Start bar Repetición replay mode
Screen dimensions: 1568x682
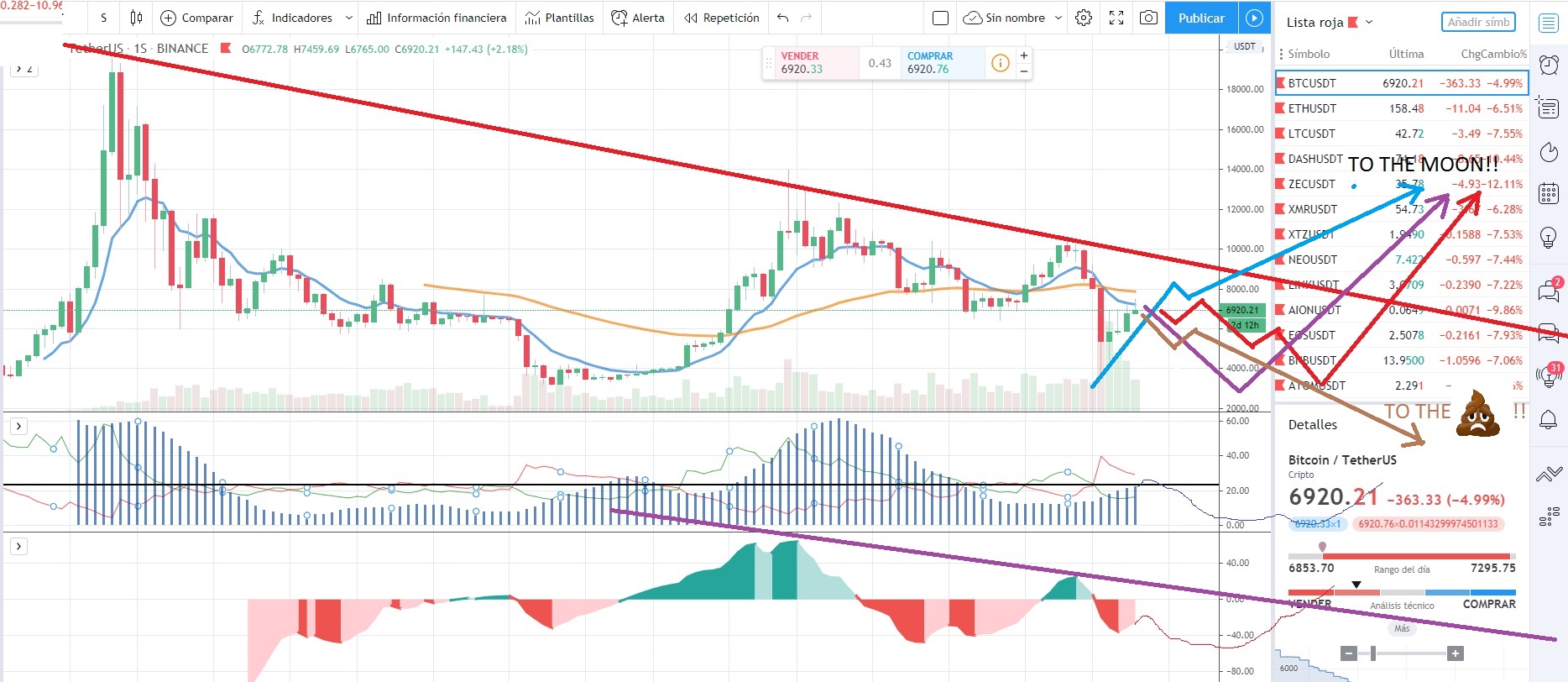722,18
